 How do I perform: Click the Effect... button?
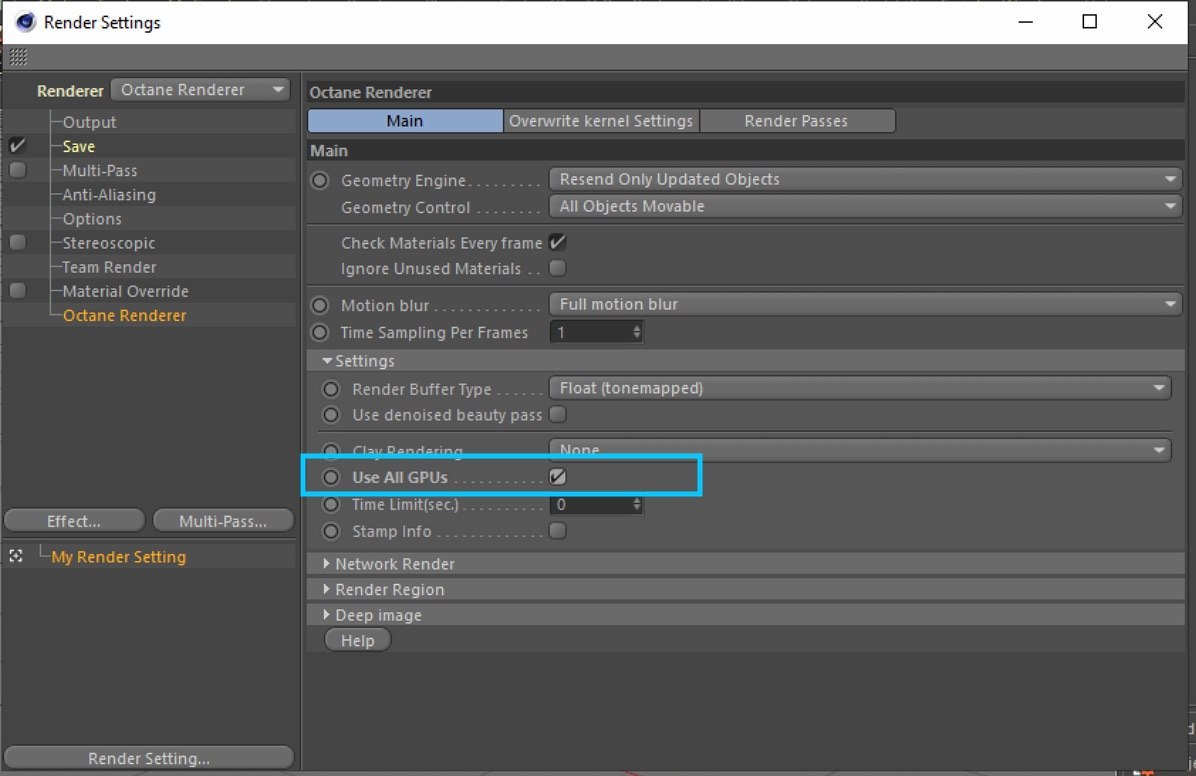tap(74, 520)
